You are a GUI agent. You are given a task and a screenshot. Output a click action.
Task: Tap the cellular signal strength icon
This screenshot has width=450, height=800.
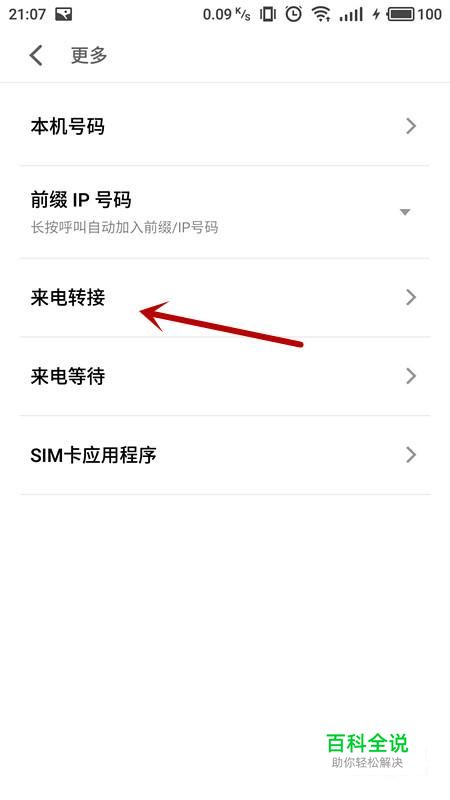pos(351,14)
